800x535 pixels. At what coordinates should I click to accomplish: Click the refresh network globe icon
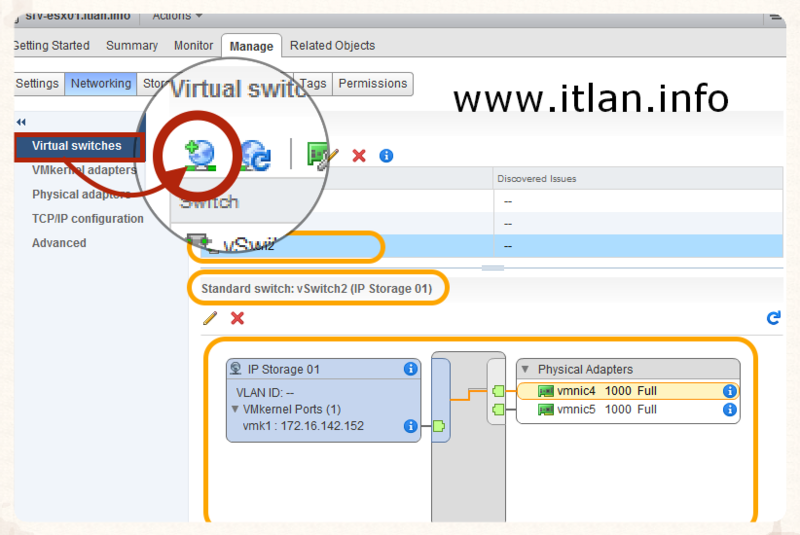tap(254, 155)
